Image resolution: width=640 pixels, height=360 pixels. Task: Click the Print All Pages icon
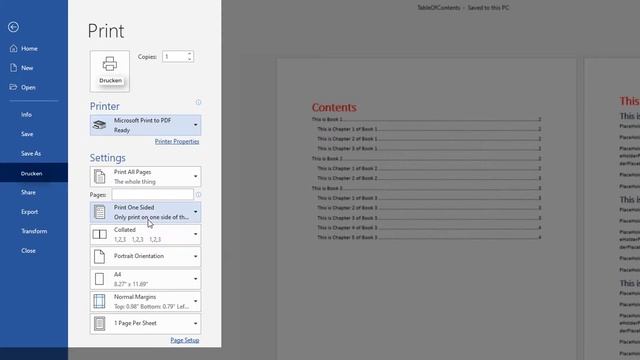(x=100, y=176)
